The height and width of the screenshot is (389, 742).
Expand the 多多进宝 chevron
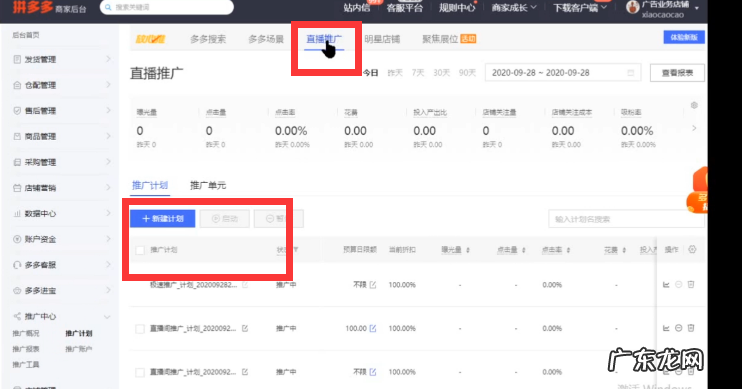108,290
